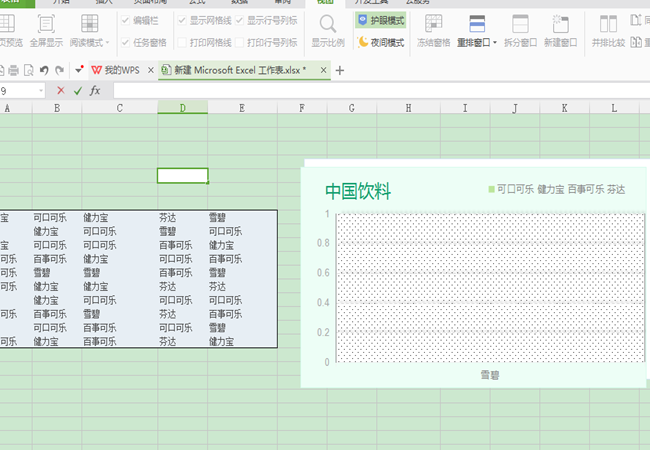Enable 打印网格线 print gridlines
Viewport: 650px width, 450px height.
[x=182, y=42]
